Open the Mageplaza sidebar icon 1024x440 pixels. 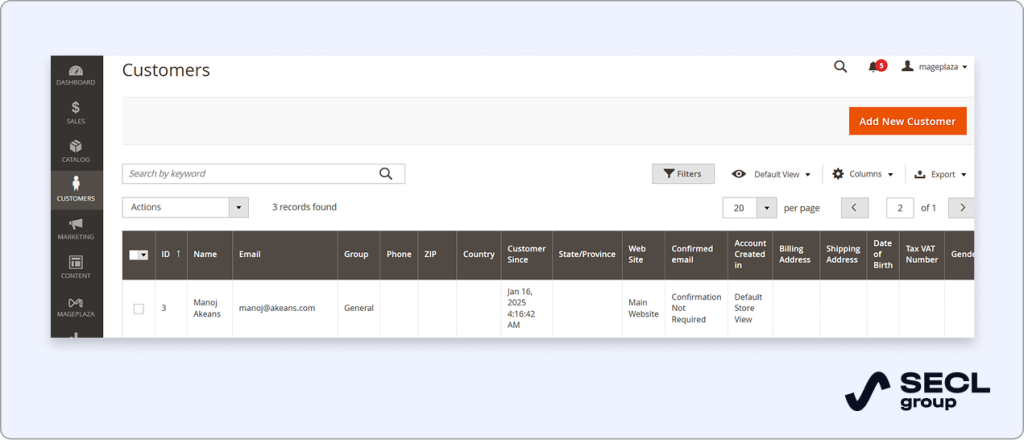[x=76, y=306]
